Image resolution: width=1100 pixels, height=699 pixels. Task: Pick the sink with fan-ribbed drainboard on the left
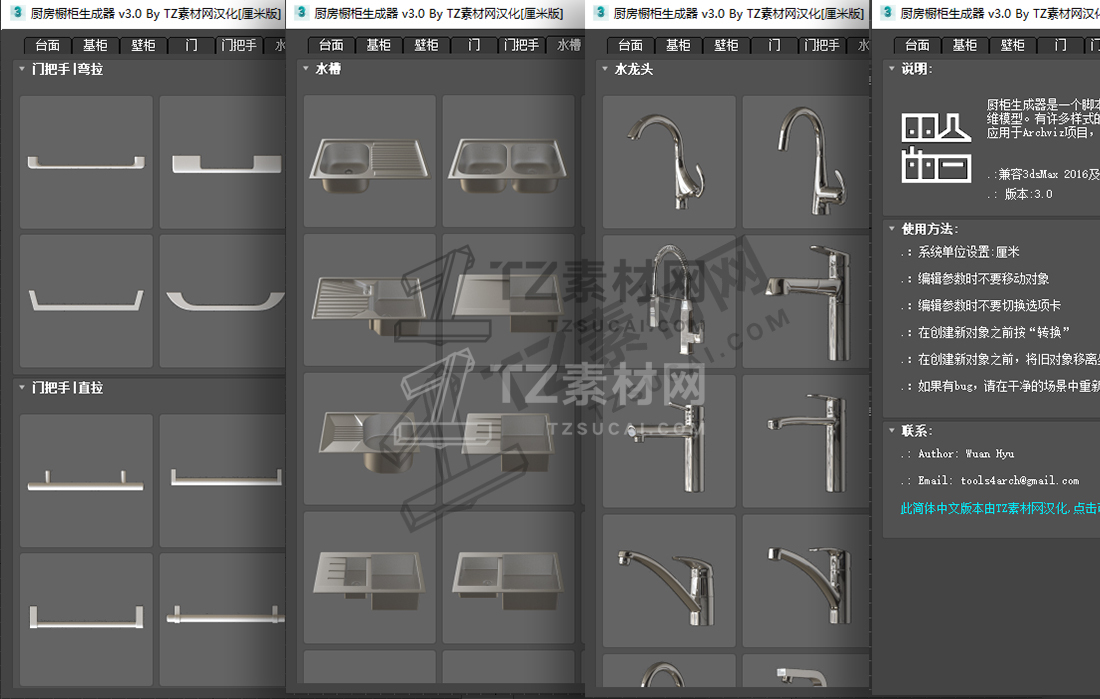[x=370, y=300]
